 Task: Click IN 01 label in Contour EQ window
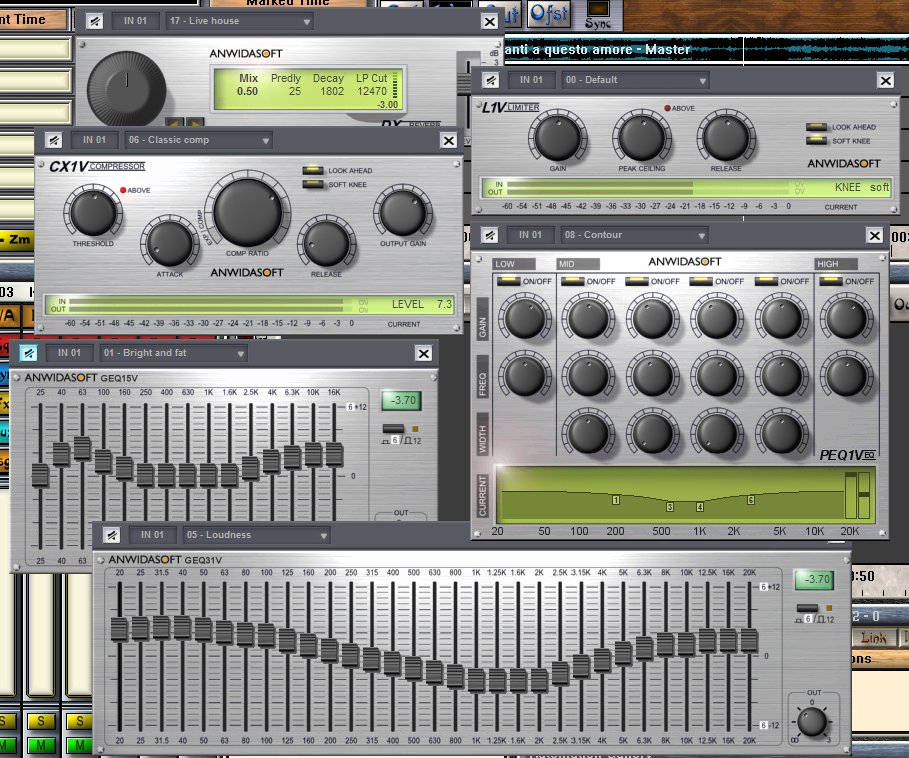pyautogui.click(x=530, y=235)
